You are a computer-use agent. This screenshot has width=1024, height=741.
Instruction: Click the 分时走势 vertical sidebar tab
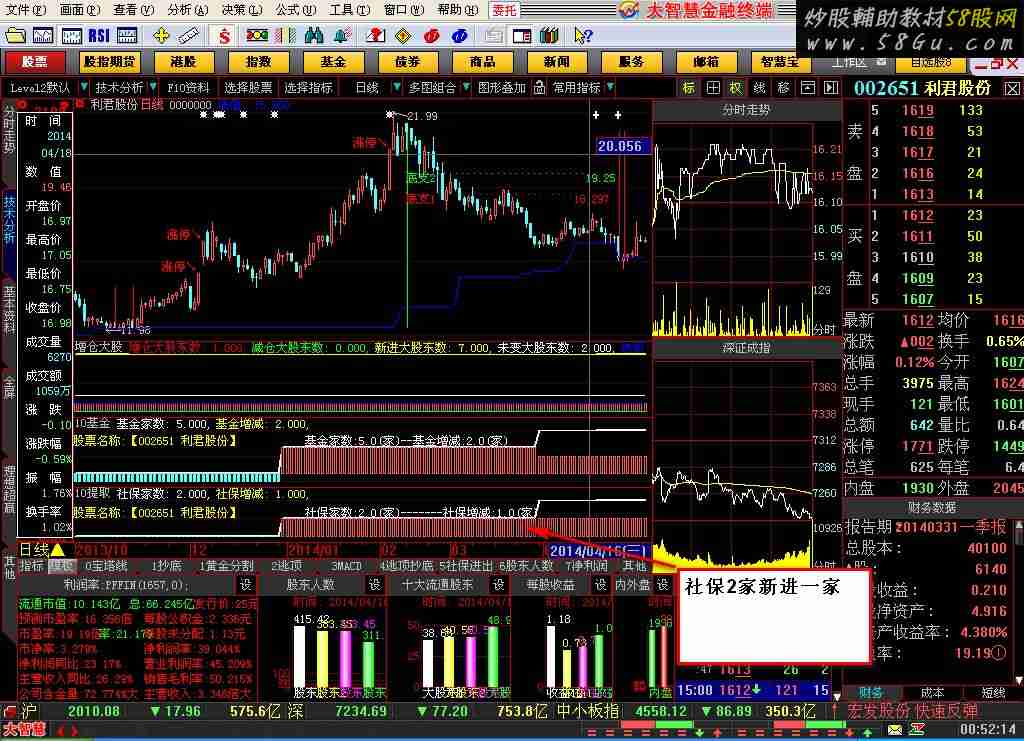[x=8, y=129]
